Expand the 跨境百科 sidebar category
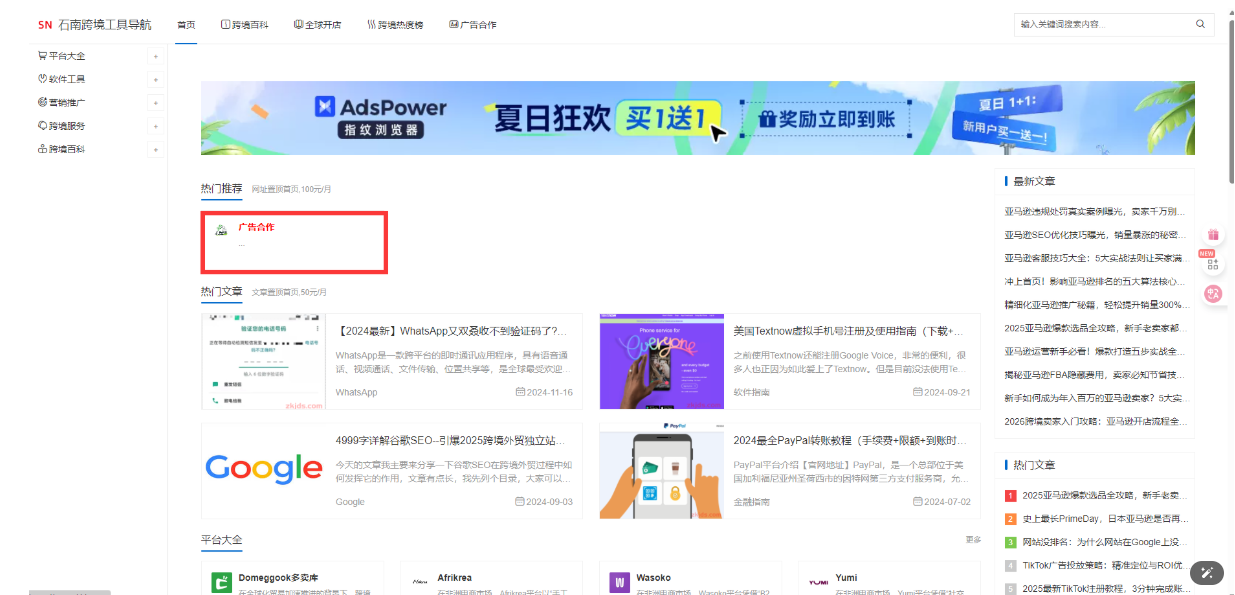Screen dimensions: 1235x595 coord(156,148)
